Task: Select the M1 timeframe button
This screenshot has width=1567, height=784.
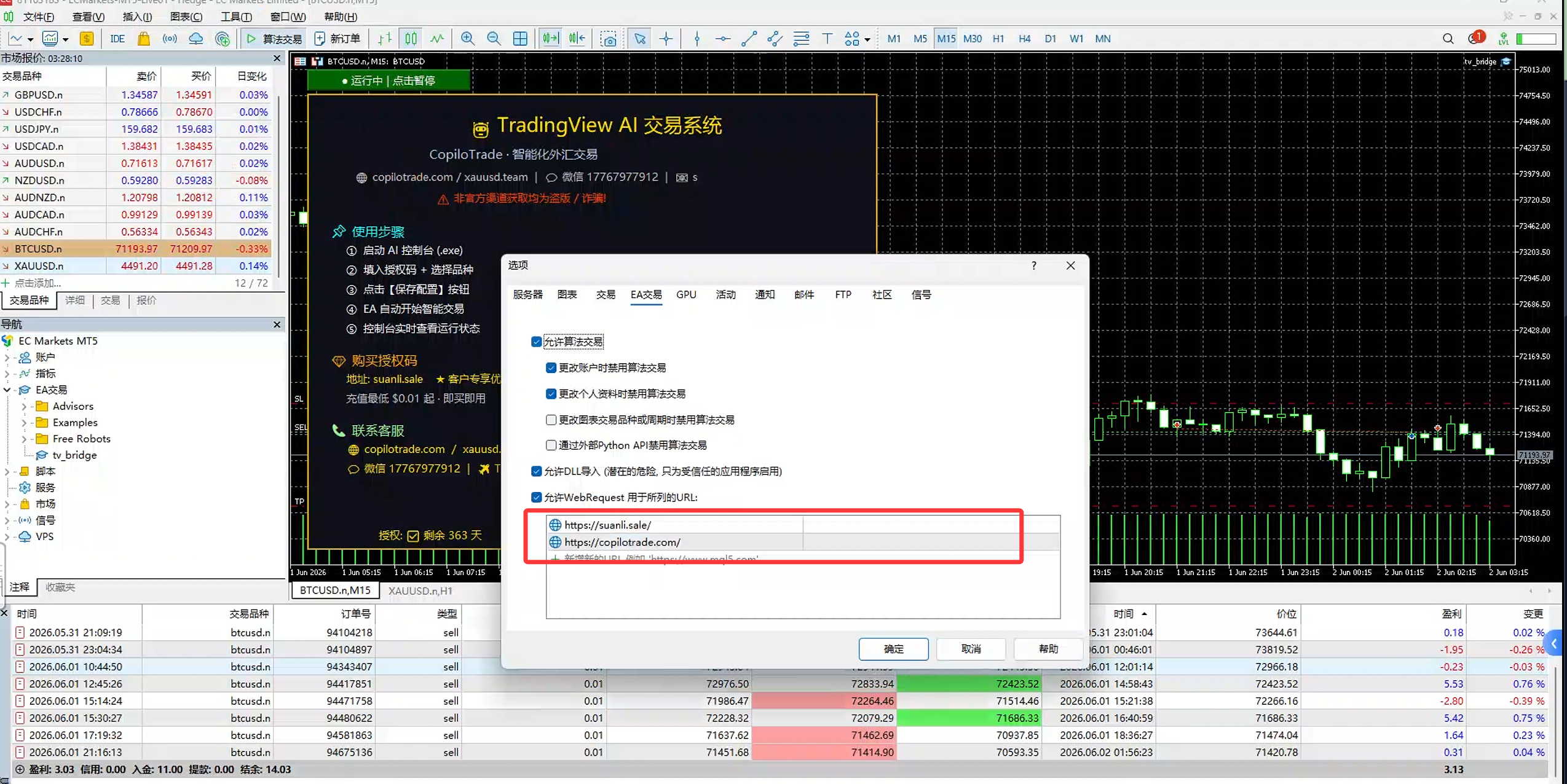Action: click(894, 39)
